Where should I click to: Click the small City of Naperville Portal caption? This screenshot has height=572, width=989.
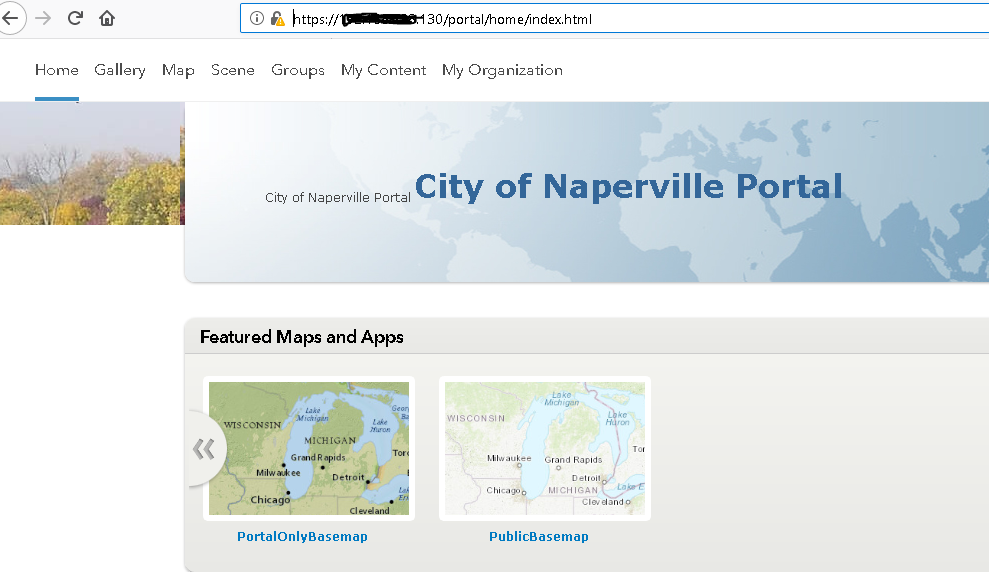(x=337, y=197)
